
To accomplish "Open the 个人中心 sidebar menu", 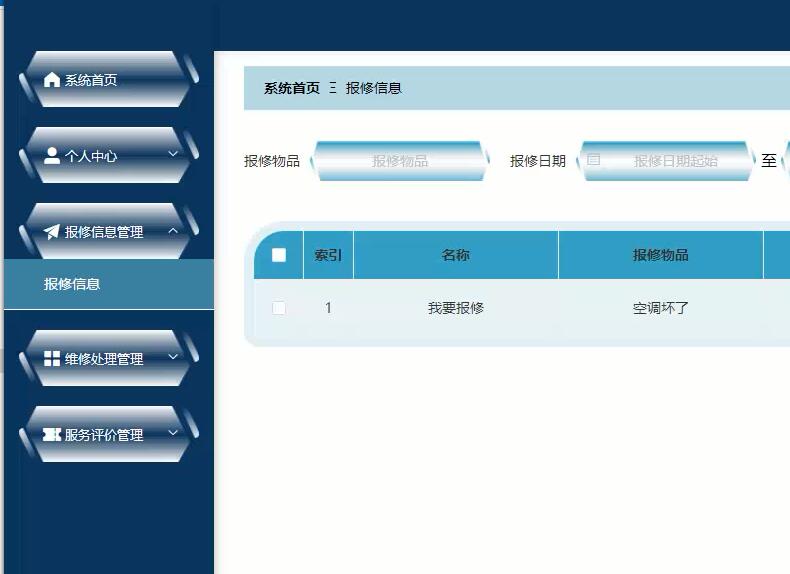I will (109, 155).
